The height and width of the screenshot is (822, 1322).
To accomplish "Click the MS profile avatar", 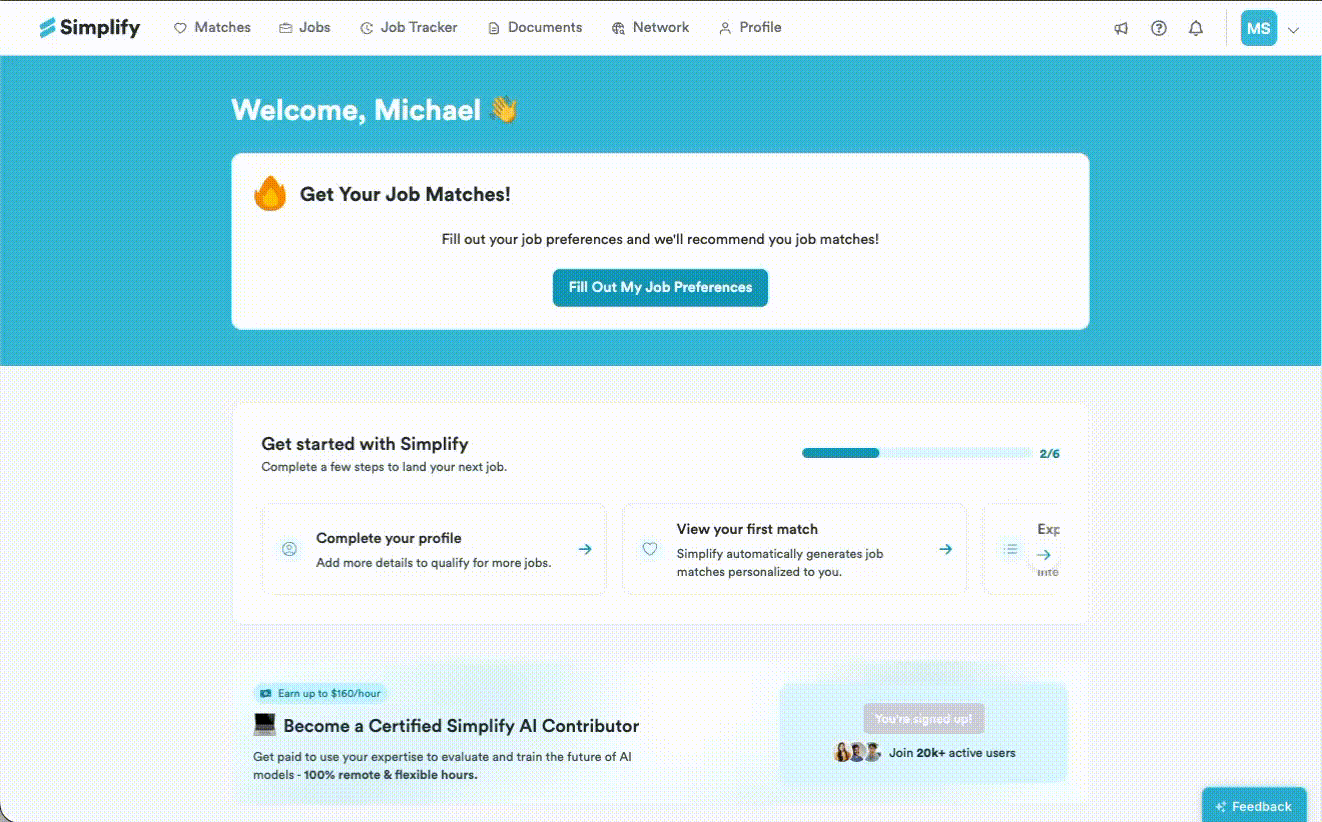I will tap(1259, 28).
